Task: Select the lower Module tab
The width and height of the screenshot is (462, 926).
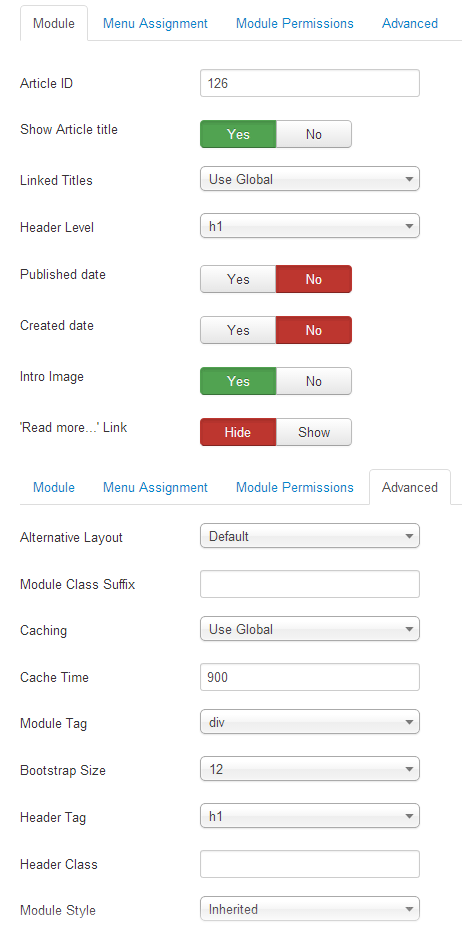Action: [x=54, y=487]
